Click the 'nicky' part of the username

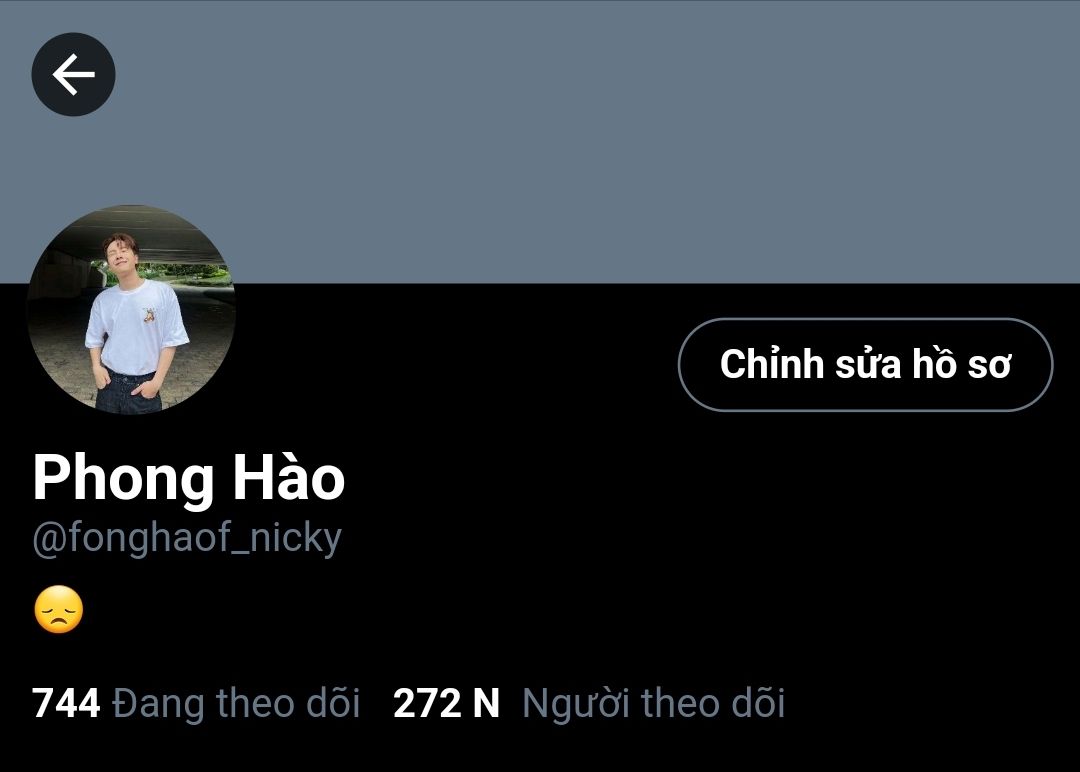point(296,537)
